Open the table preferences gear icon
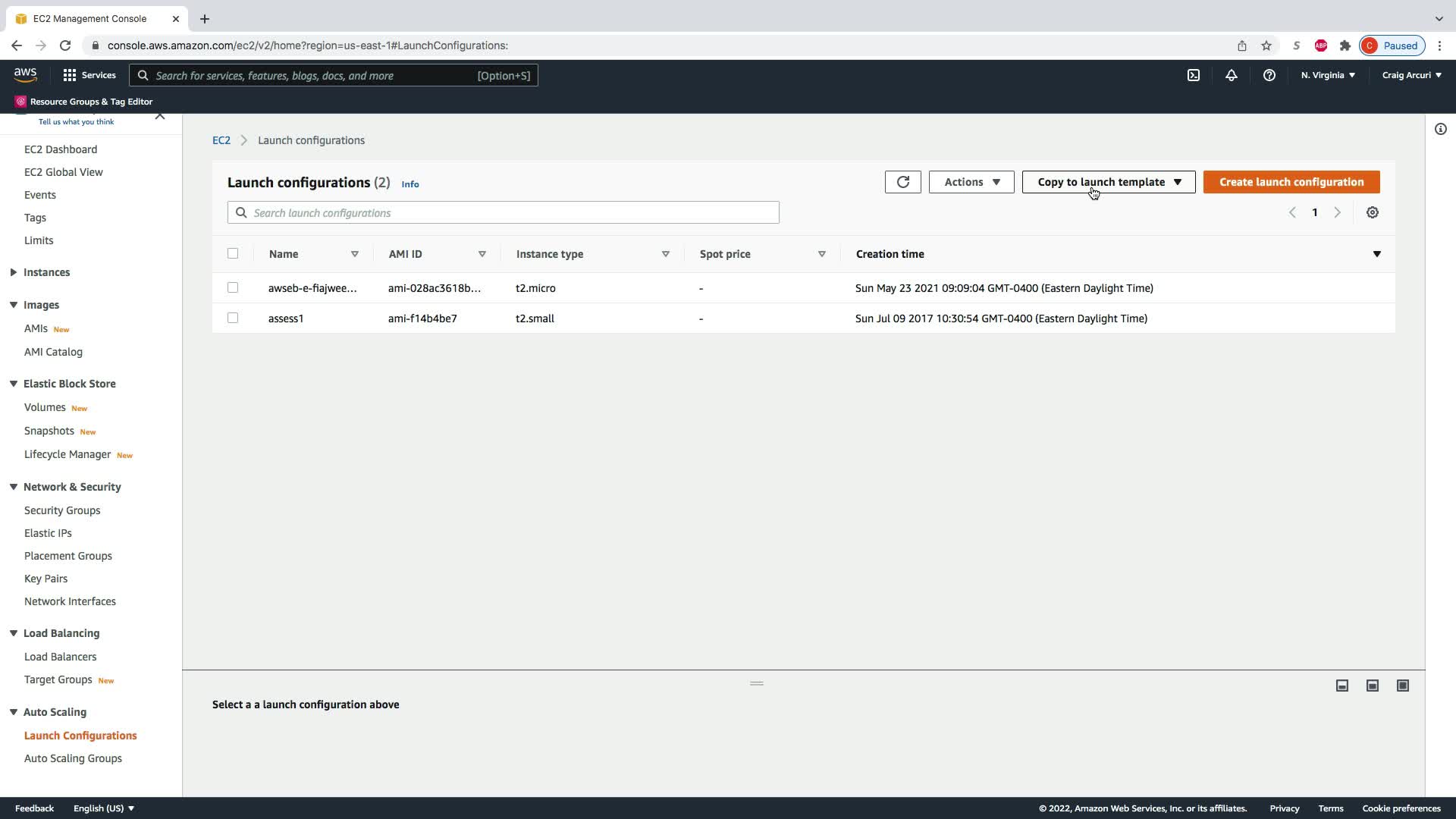The image size is (1456, 819). coord(1372,212)
